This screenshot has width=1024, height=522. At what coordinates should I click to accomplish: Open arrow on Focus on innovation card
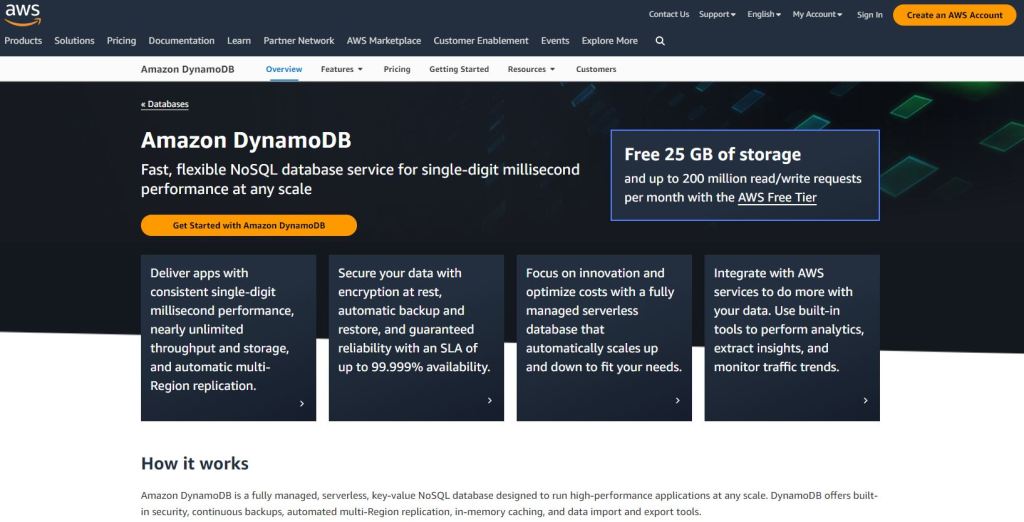(x=677, y=400)
